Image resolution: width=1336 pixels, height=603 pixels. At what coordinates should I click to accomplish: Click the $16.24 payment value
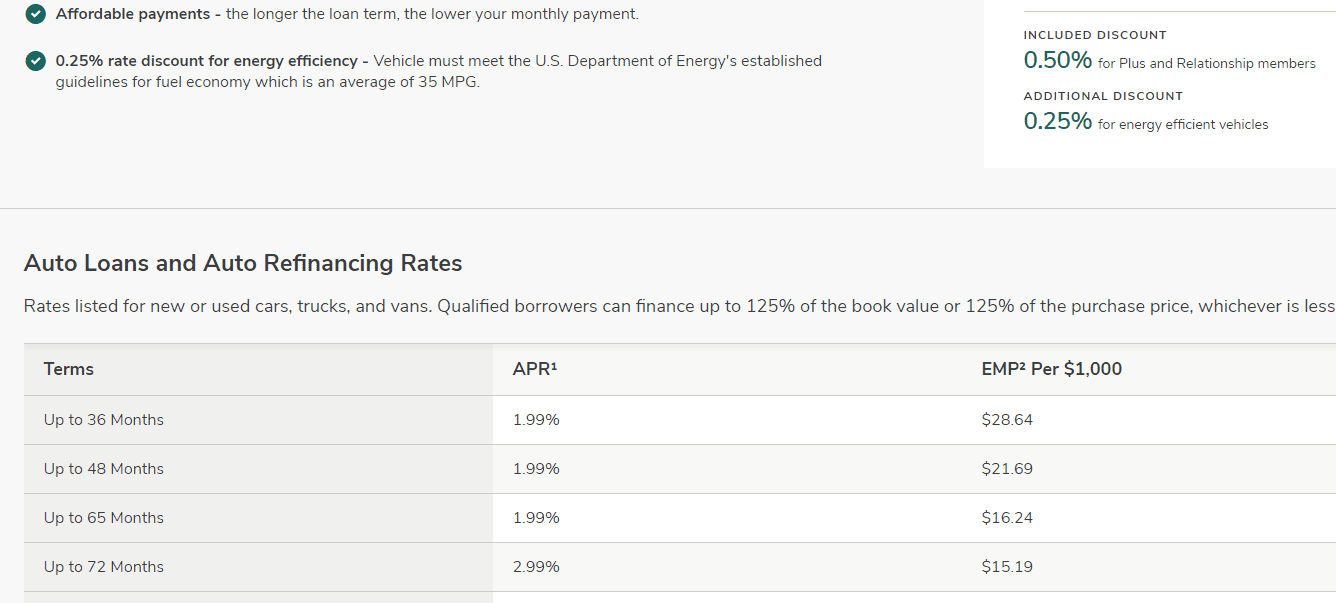1007,518
